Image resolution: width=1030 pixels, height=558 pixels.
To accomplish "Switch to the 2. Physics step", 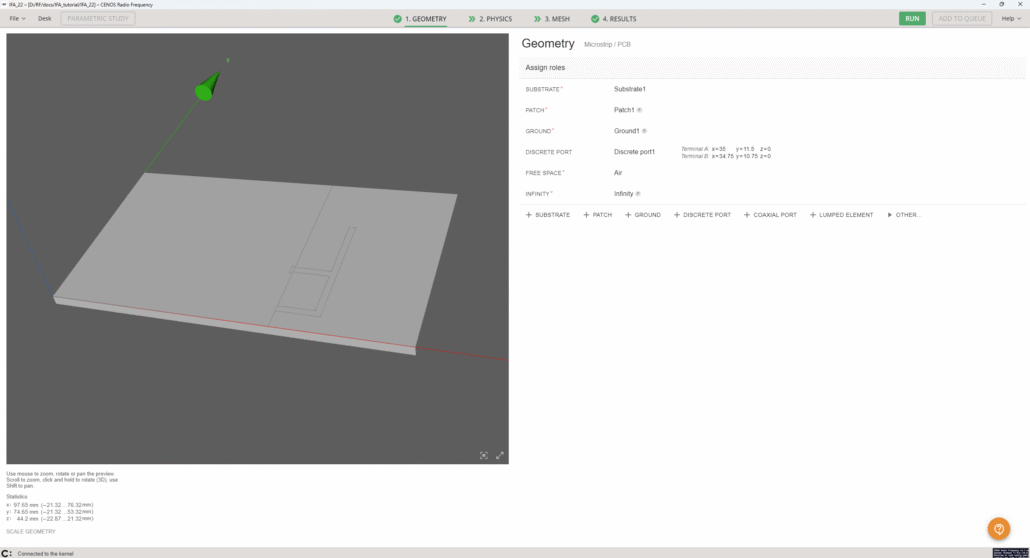I will (x=490, y=19).
